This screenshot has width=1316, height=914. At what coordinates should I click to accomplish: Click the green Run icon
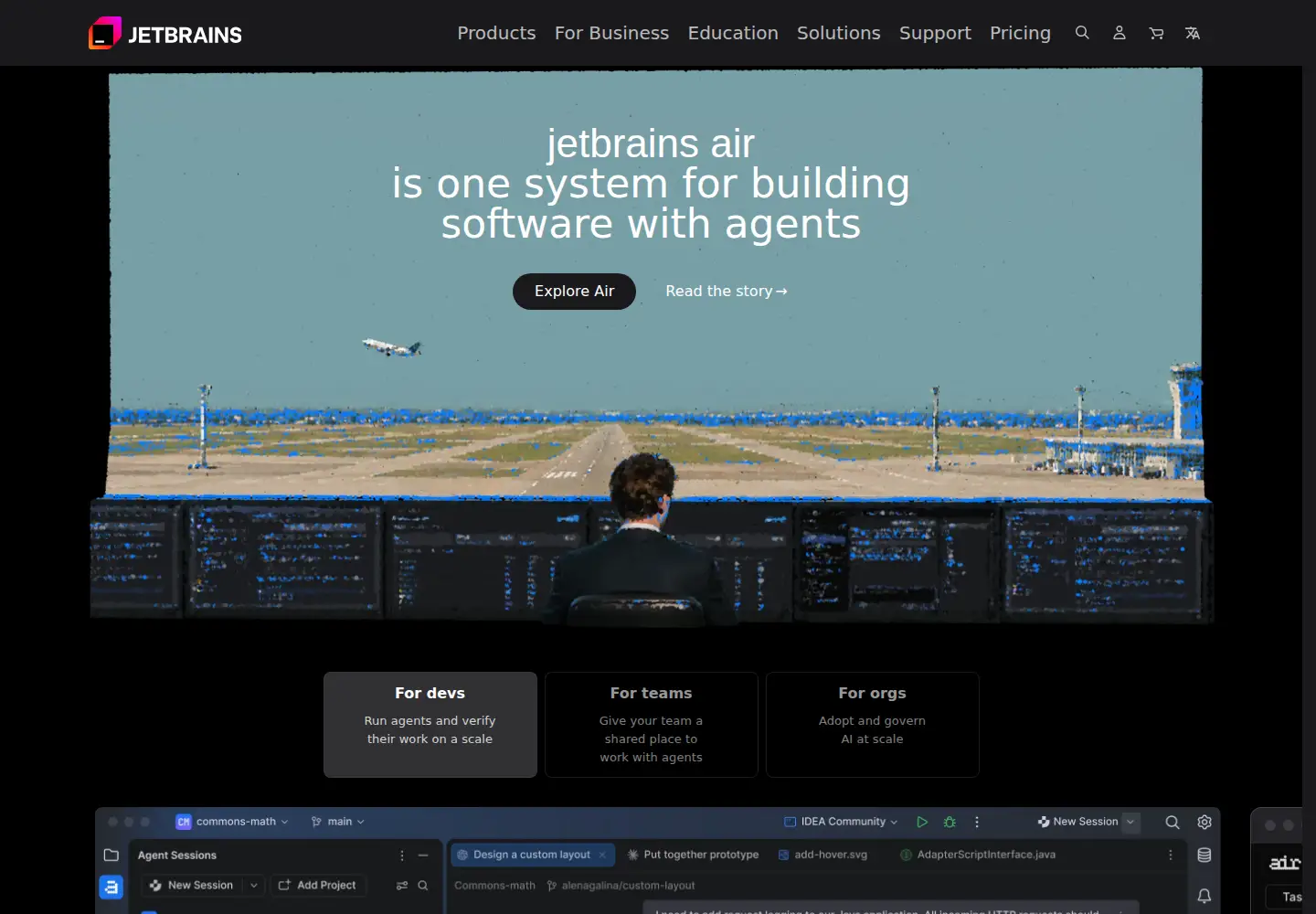pyautogui.click(x=922, y=822)
